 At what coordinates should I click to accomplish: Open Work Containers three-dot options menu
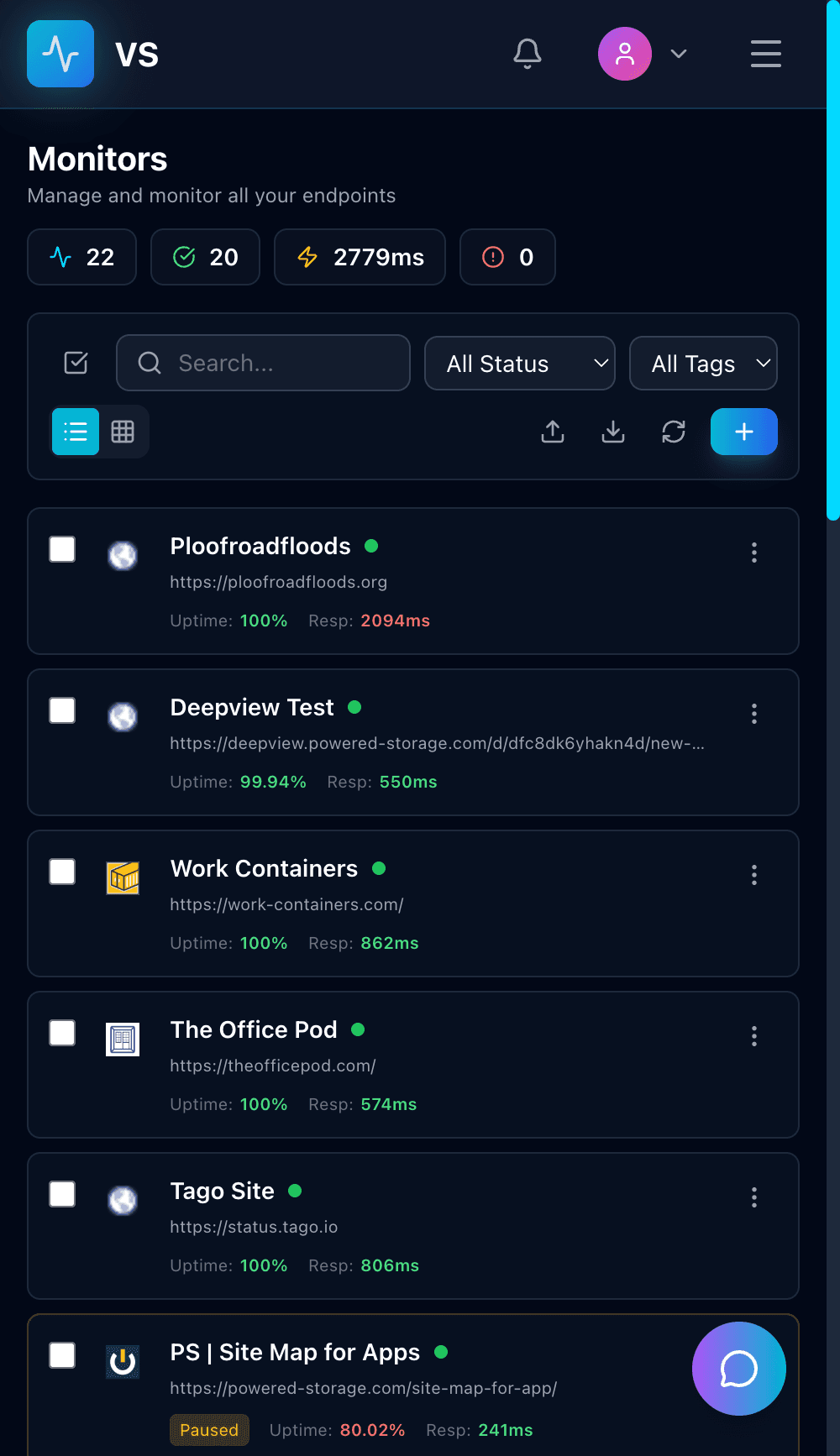coord(754,875)
